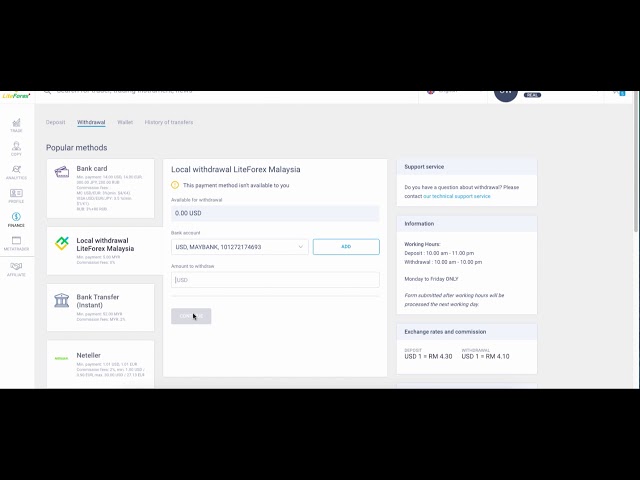640x480 pixels.
Task: Expand the Bank account dropdown
Action: pos(240,247)
